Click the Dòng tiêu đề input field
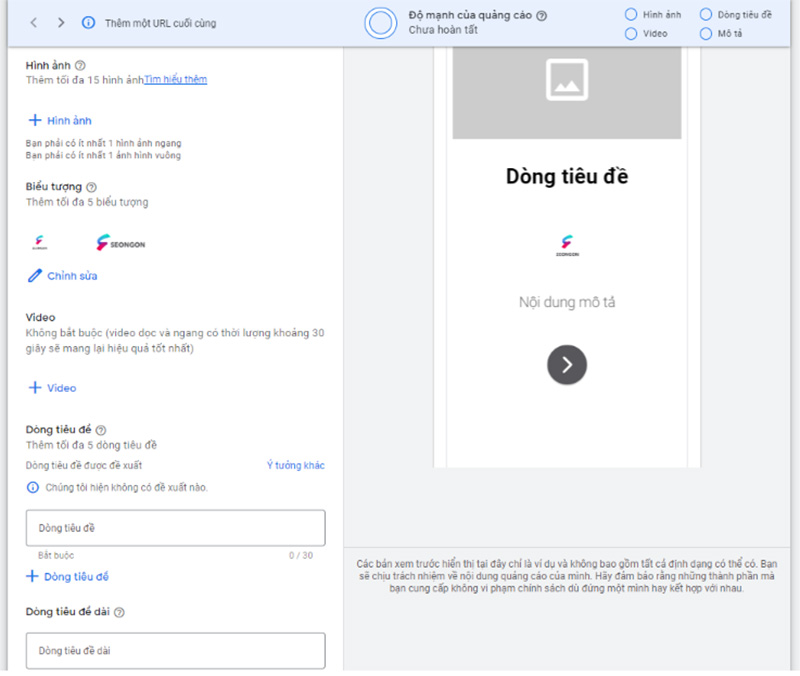Viewport: 800px width, 676px height. coord(176,528)
